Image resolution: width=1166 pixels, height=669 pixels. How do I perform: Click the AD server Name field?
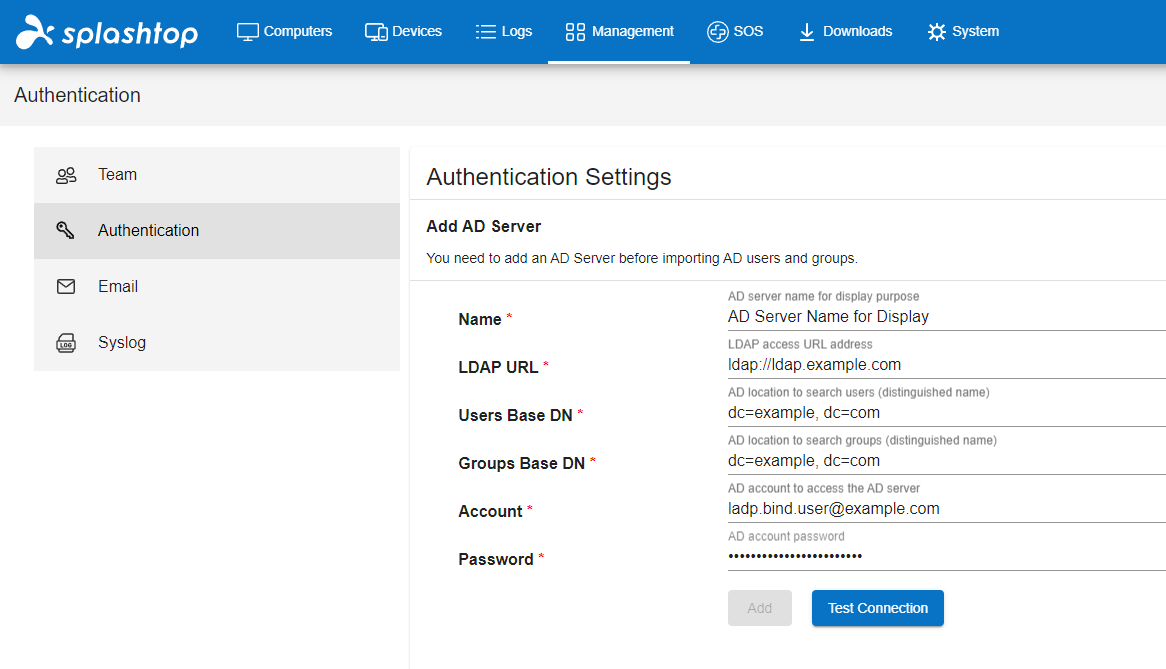[947, 317]
